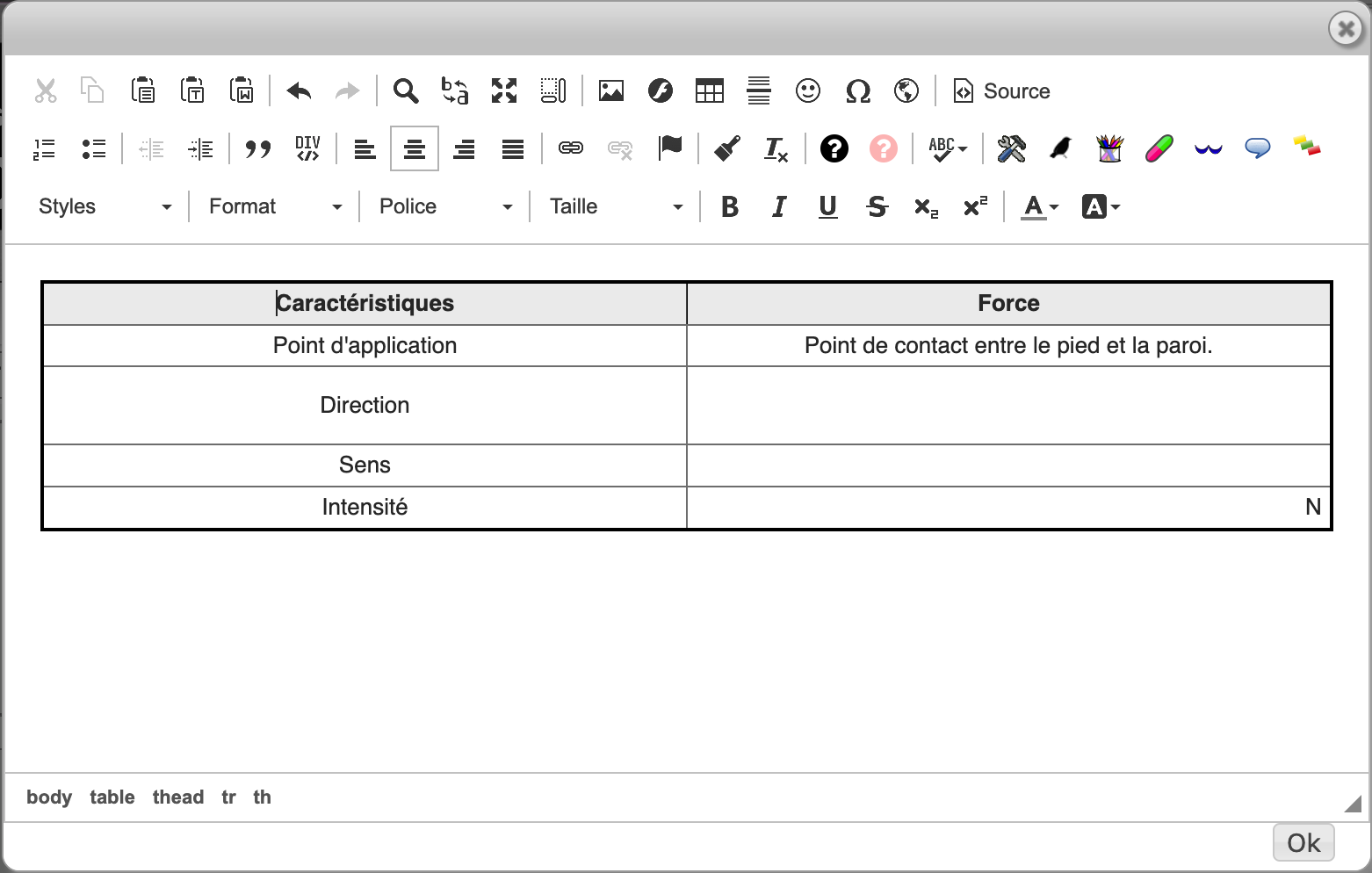The width and height of the screenshot is (1372, 873).
Task: Select 'table' in the element path bar
Action: pyautogui.click(x=112, y=797)
